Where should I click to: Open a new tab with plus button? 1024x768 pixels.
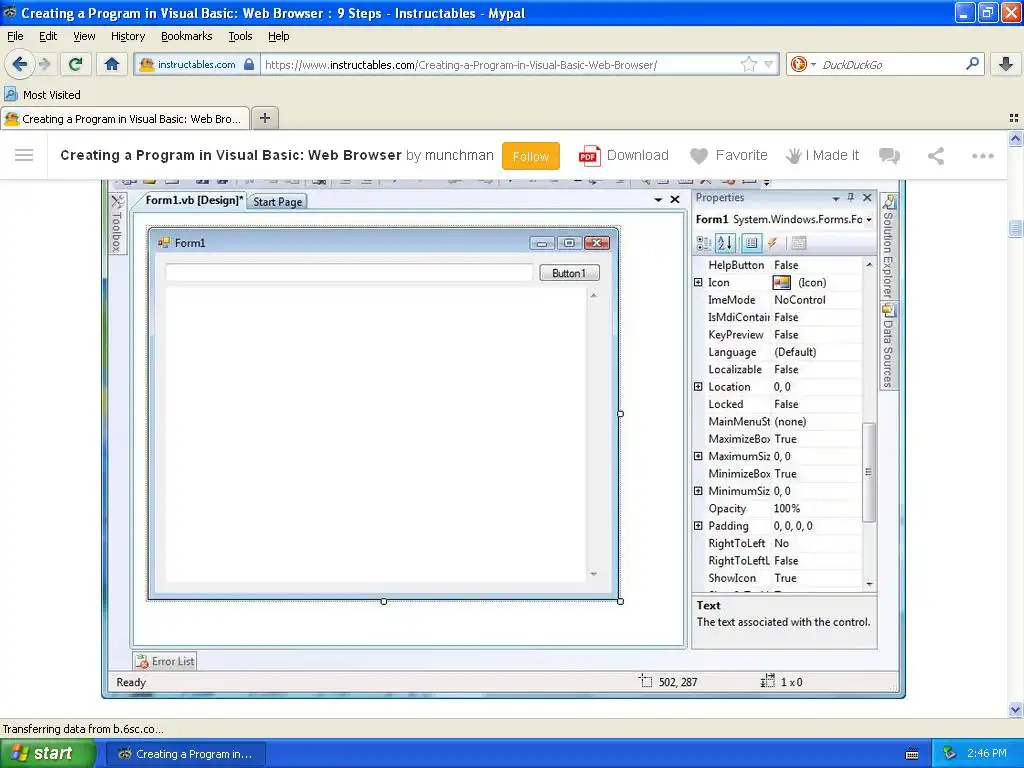click(264, 118)
